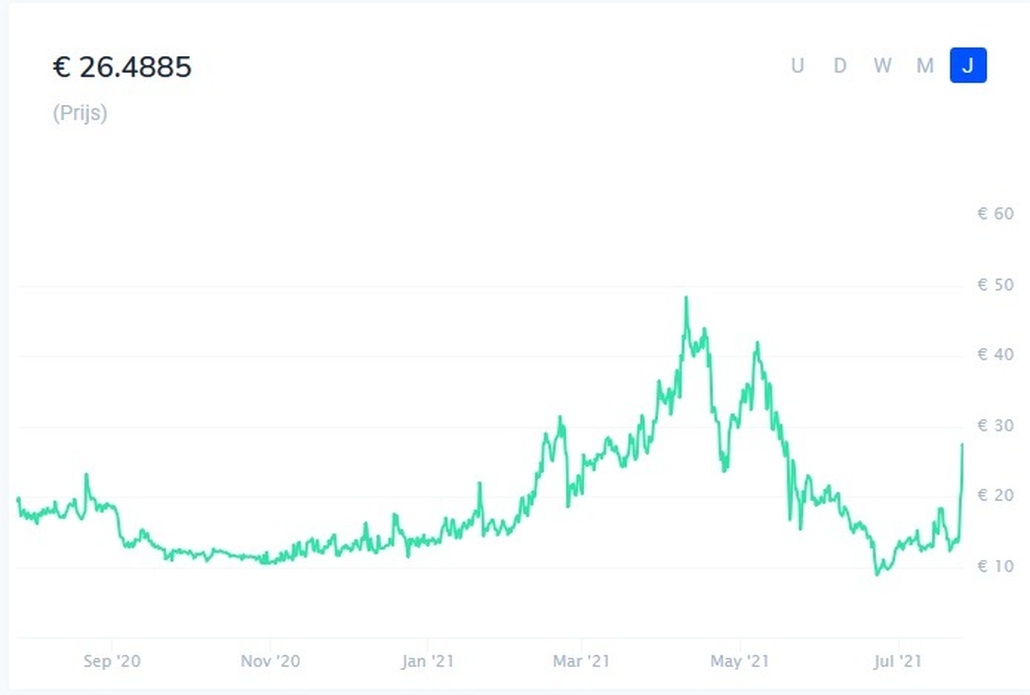Click the chart's highest price peak

pos(686,298)
